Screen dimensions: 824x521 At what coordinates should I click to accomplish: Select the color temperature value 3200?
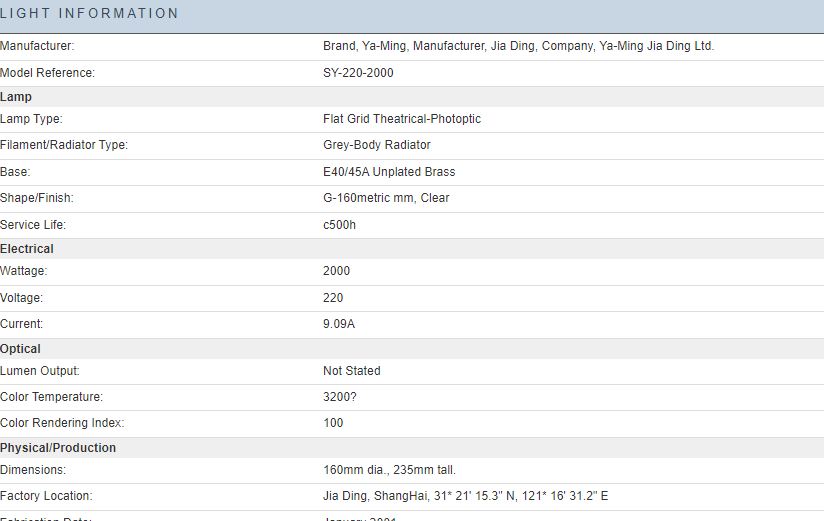[339, 397]
